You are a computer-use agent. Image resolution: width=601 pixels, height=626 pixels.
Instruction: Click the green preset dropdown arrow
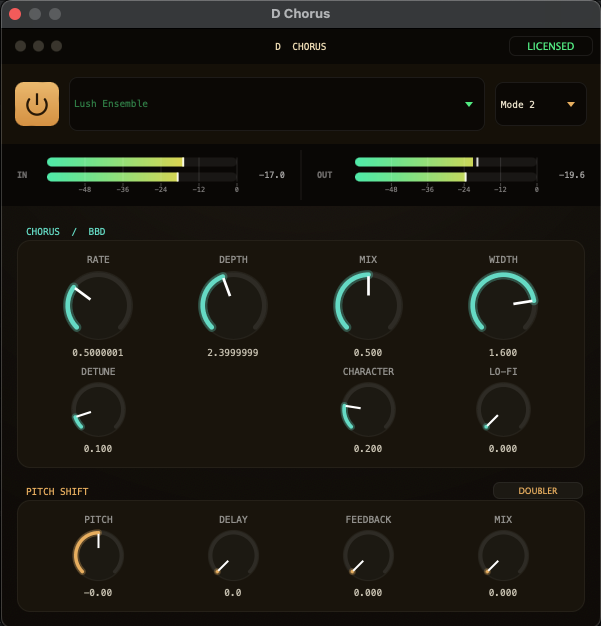[469, 104]
